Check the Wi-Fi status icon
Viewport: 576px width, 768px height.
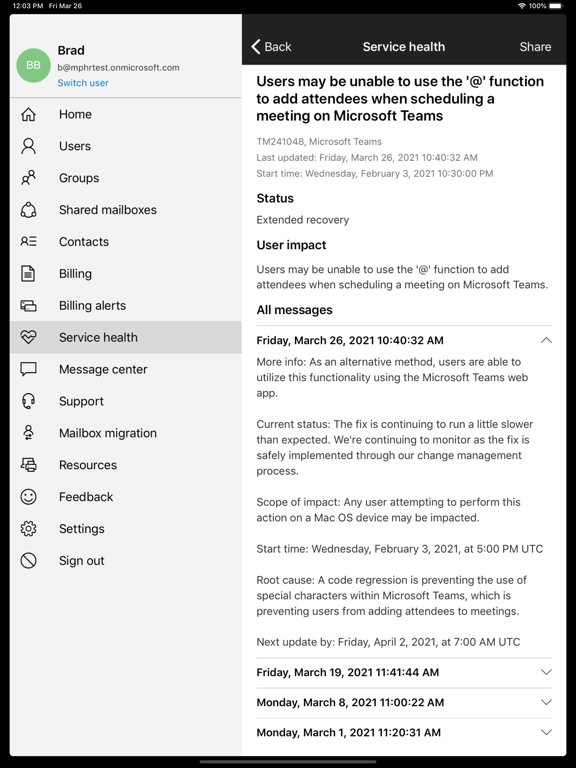pyautogui.click(x=522, y=6)
